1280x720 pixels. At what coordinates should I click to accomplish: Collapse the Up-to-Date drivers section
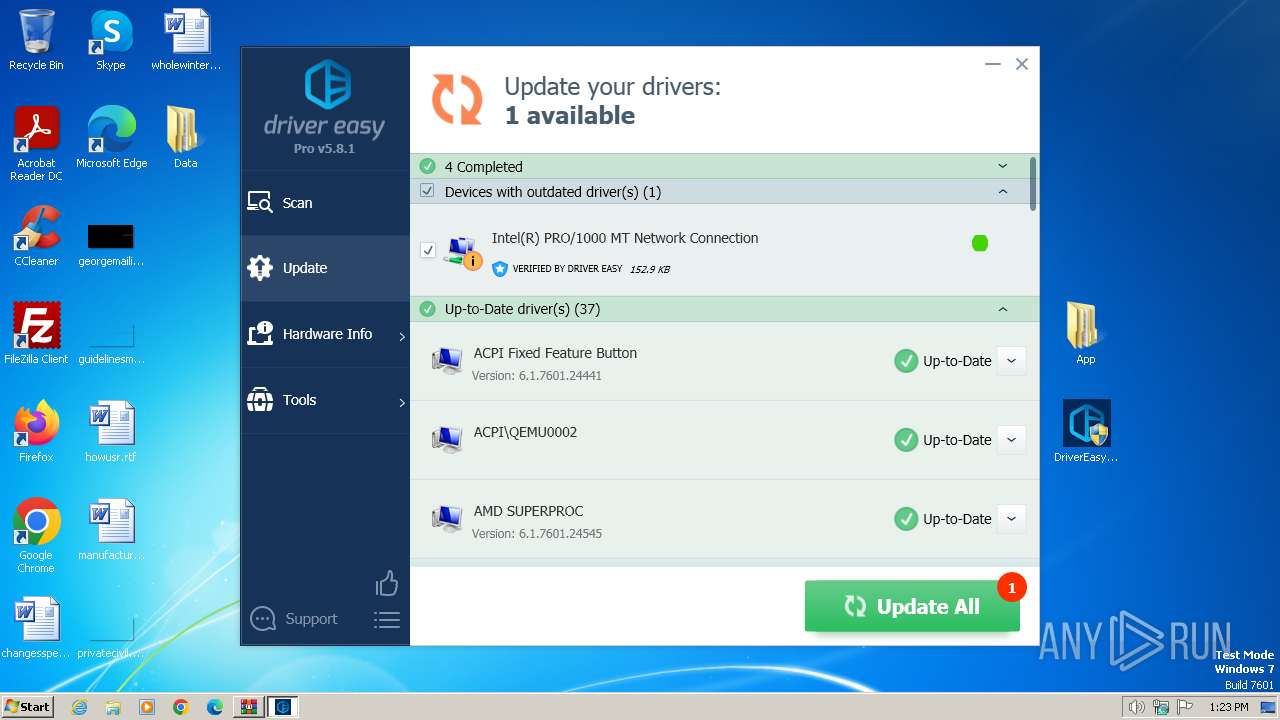1003,309
